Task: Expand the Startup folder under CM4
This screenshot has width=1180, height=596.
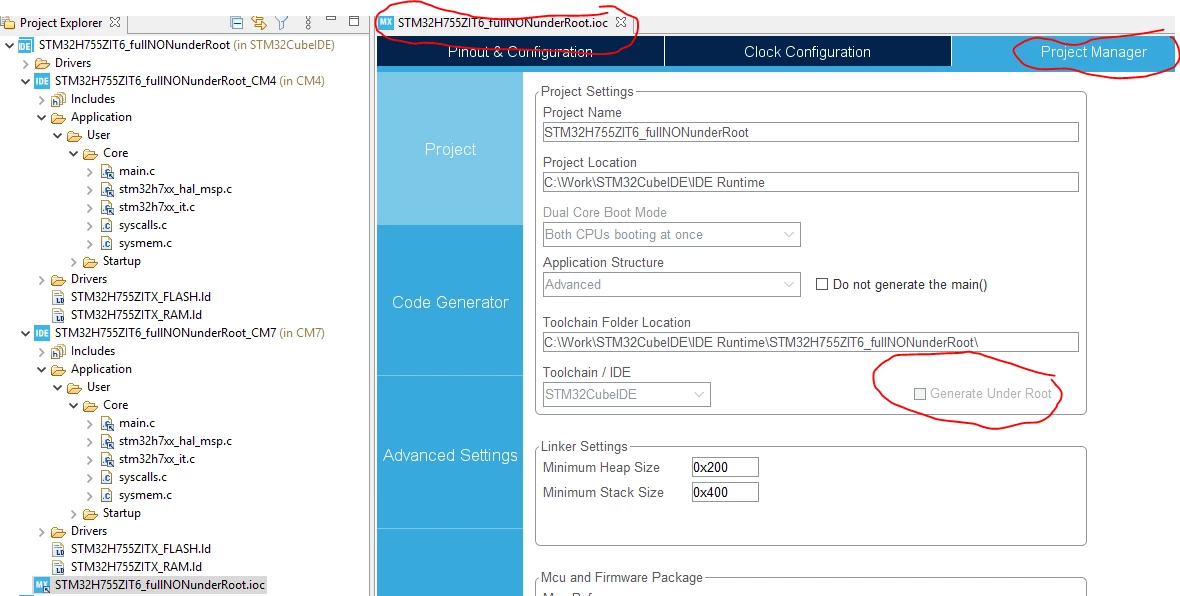Action: (74, 262)
